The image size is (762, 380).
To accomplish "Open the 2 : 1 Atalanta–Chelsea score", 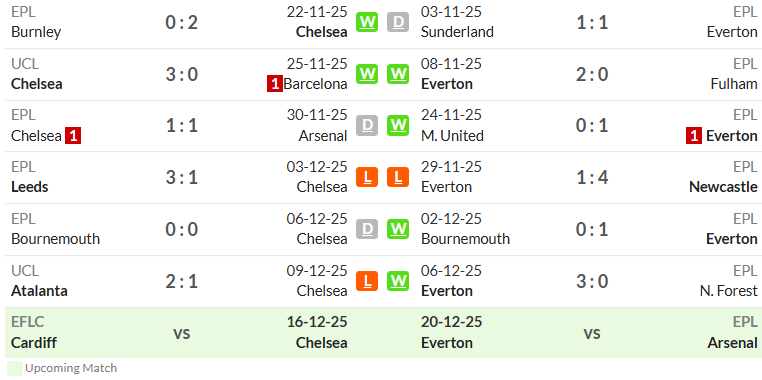I will click(181, 281).
